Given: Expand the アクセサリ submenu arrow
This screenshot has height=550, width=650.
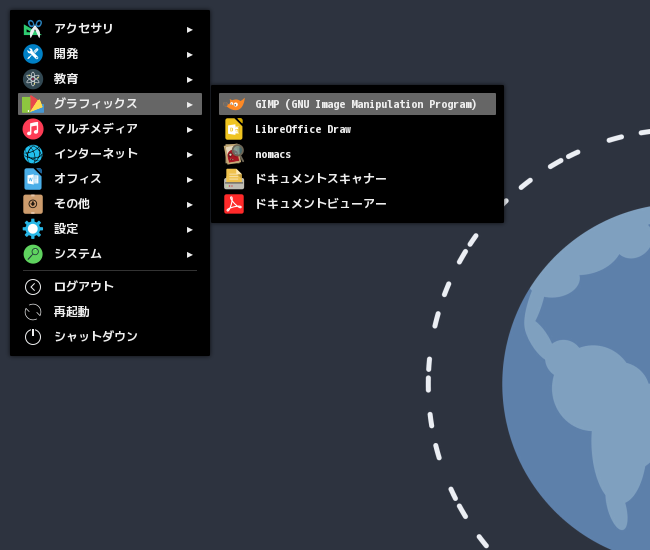Looking at the screenshot, I should point(189,29).
